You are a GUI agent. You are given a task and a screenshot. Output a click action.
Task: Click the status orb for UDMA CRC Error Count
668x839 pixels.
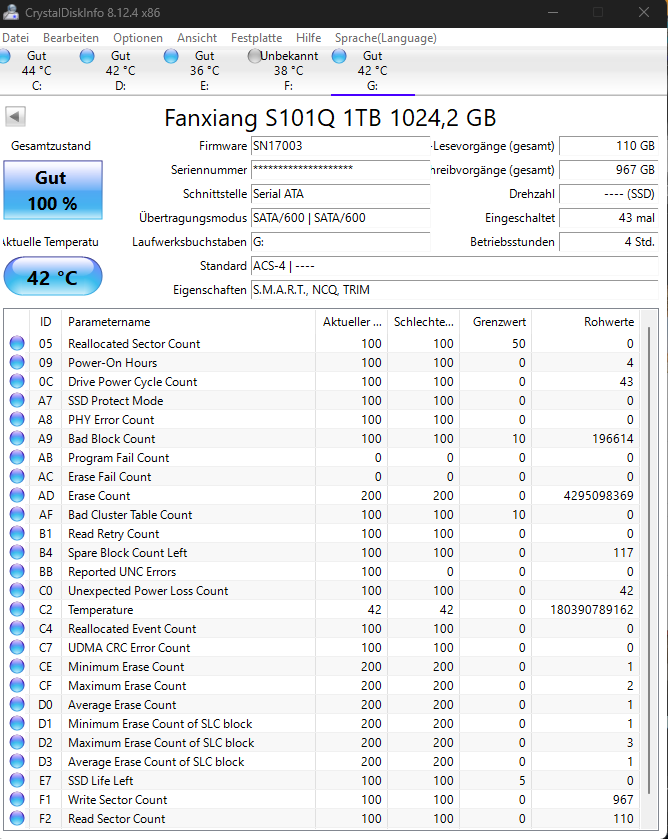[x=17, y=647]
